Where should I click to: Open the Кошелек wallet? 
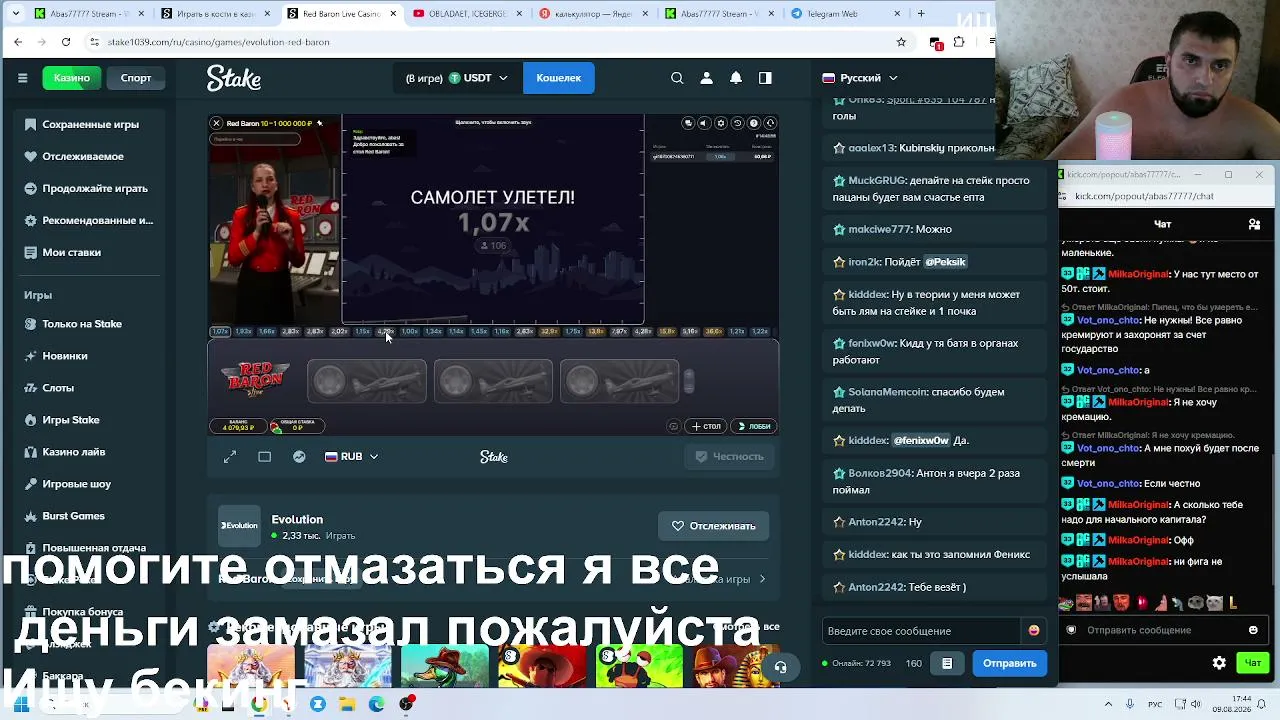pyautogui.click(x=558, y=78)
